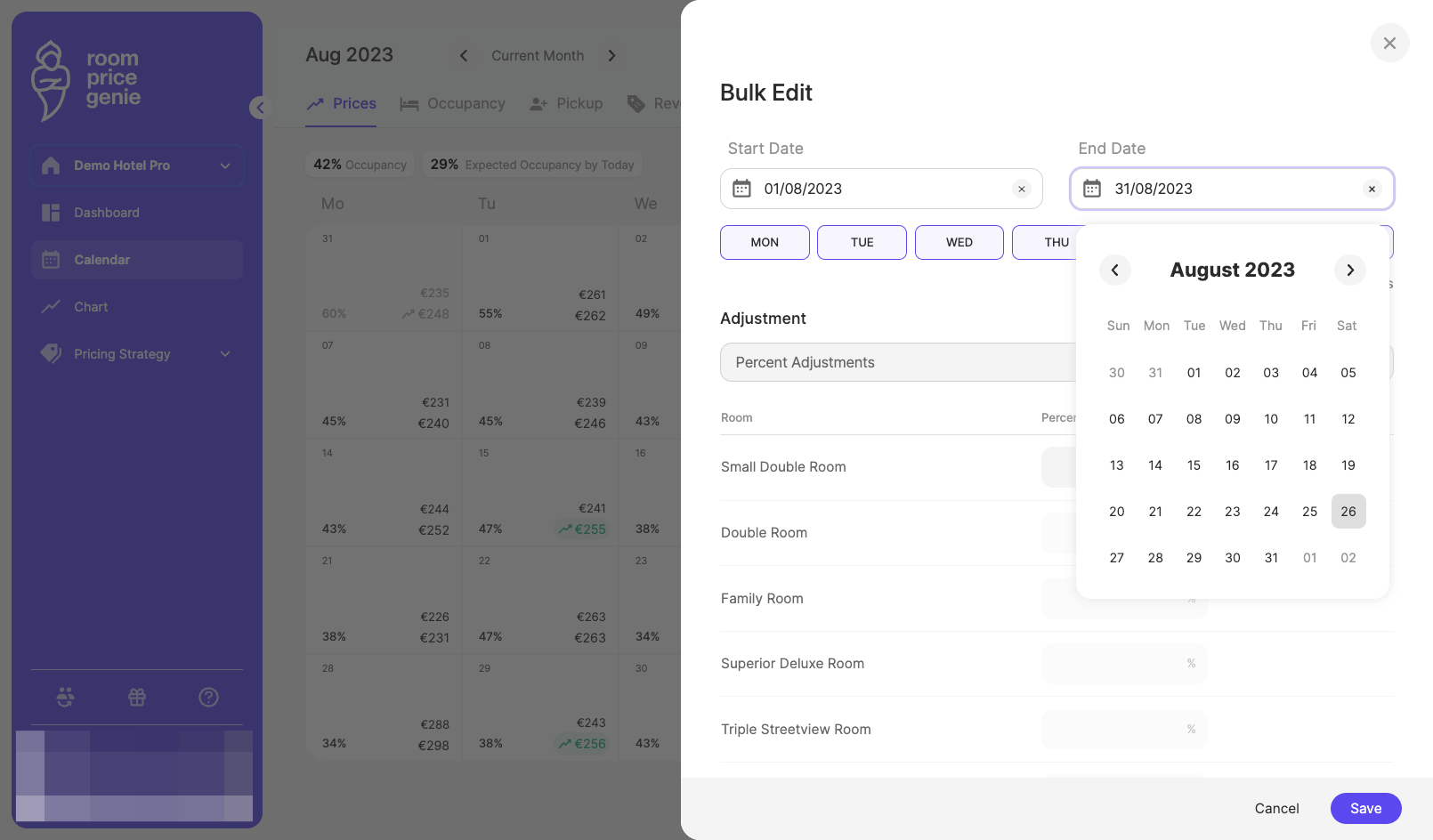Viewport: 1433px width, 840px height.
Task: Save the bulk edit changes
Action: (1366, 808)
